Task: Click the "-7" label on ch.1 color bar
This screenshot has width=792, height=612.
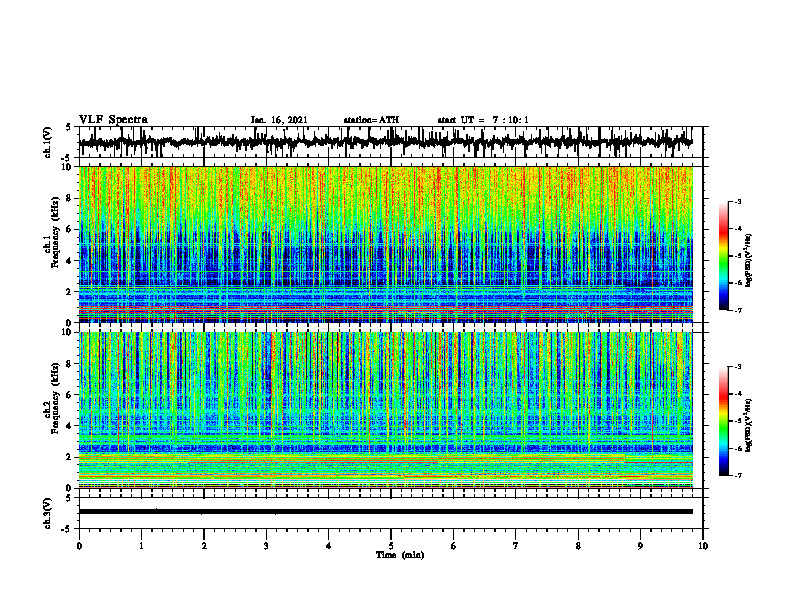Action: coord(738,310)
